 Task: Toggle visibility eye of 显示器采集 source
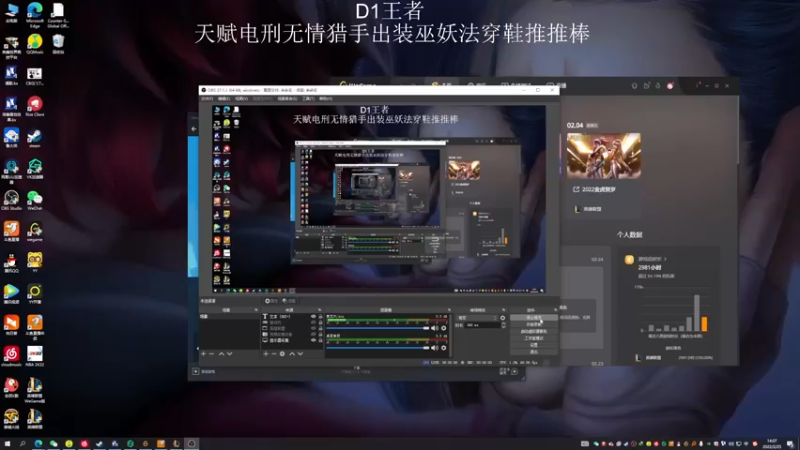[x=313, y=340]
